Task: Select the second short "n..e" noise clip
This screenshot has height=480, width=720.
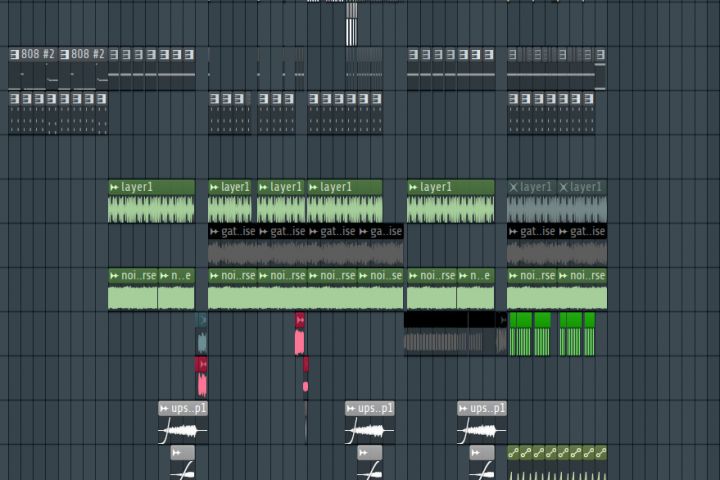Action: [x=476, y=289]
